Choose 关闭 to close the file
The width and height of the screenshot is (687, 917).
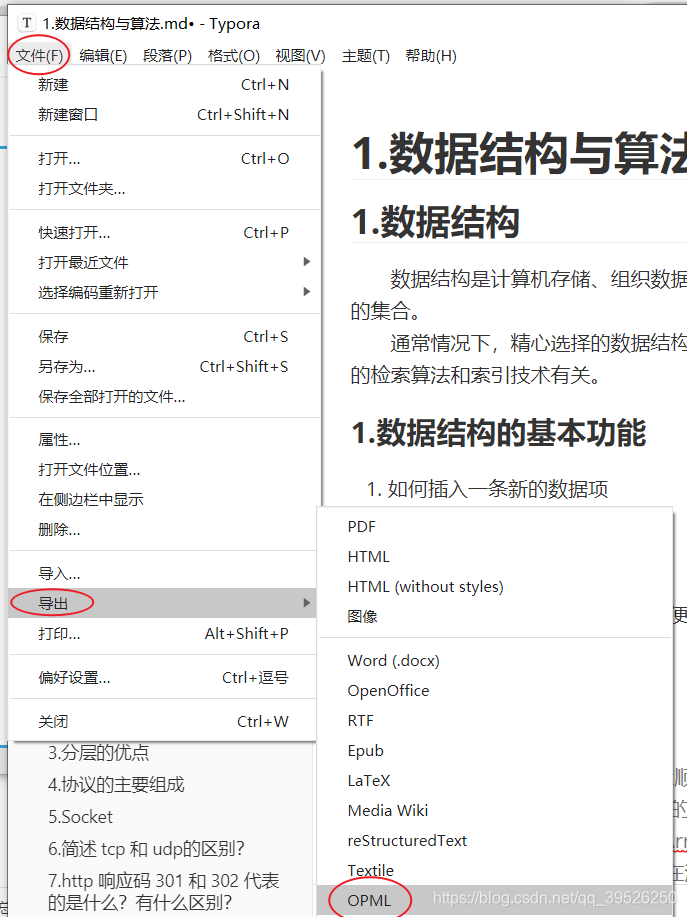pyautogui.click(x=163, y=722)
